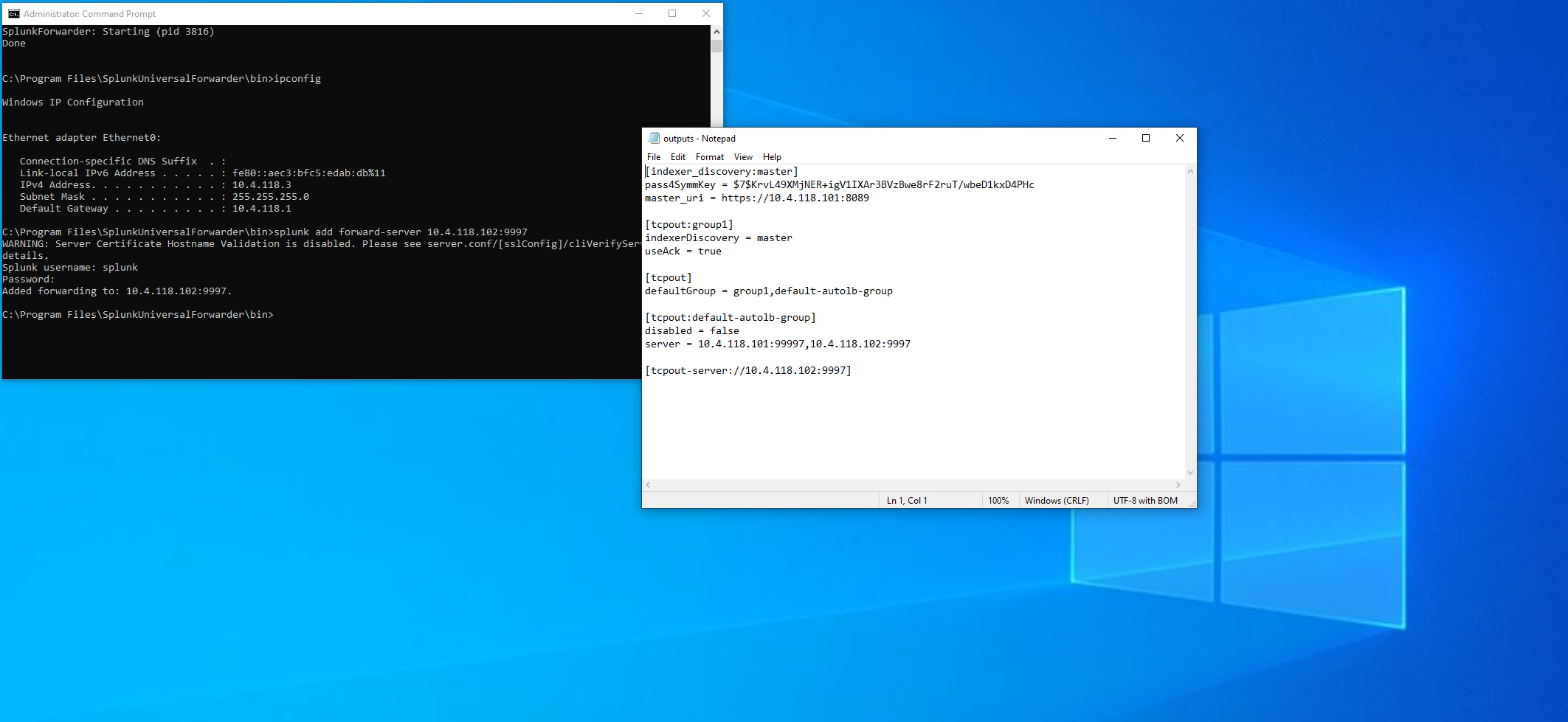Maximize the outputs Notepad window

pos(1146,138)
